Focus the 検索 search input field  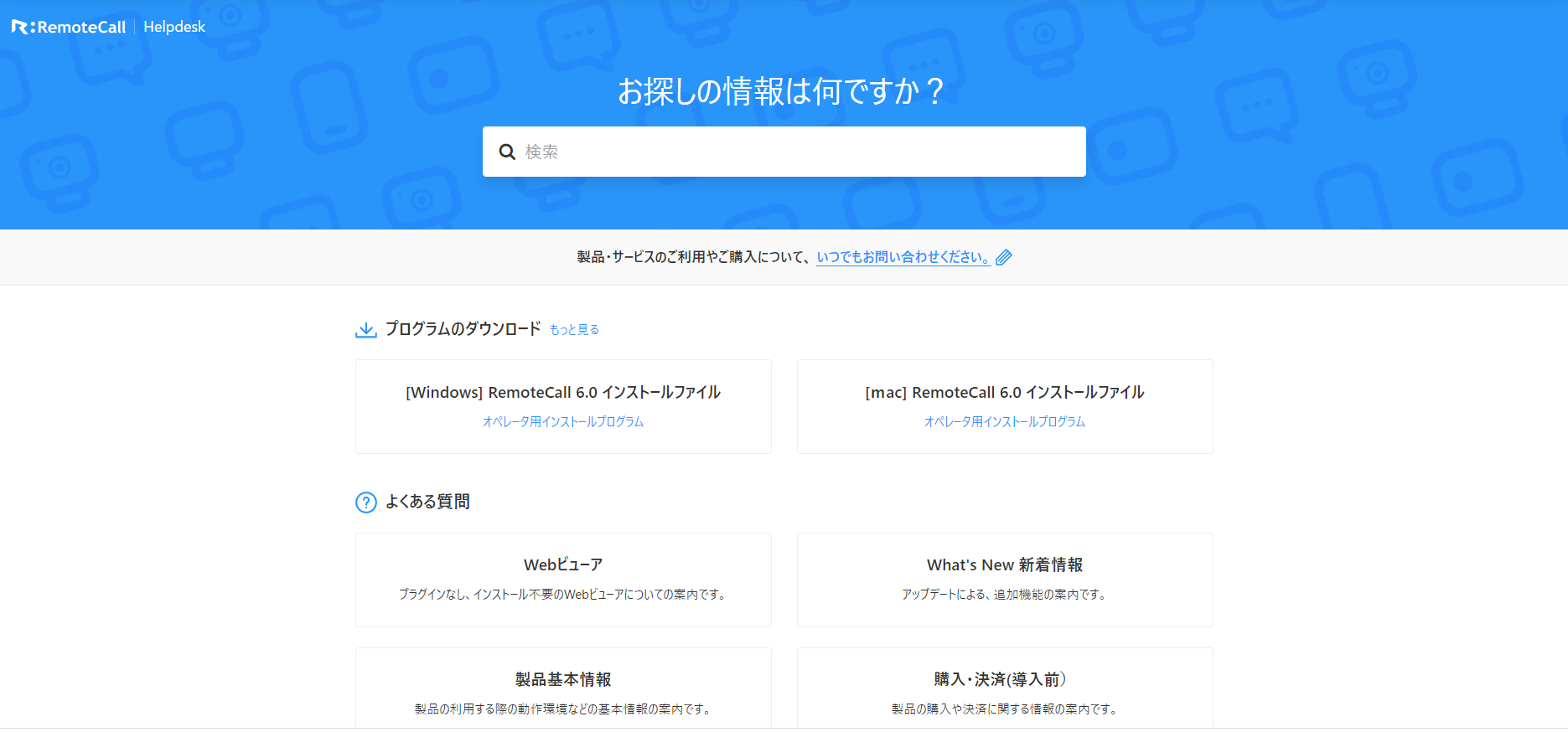click(x=784, y=152)
